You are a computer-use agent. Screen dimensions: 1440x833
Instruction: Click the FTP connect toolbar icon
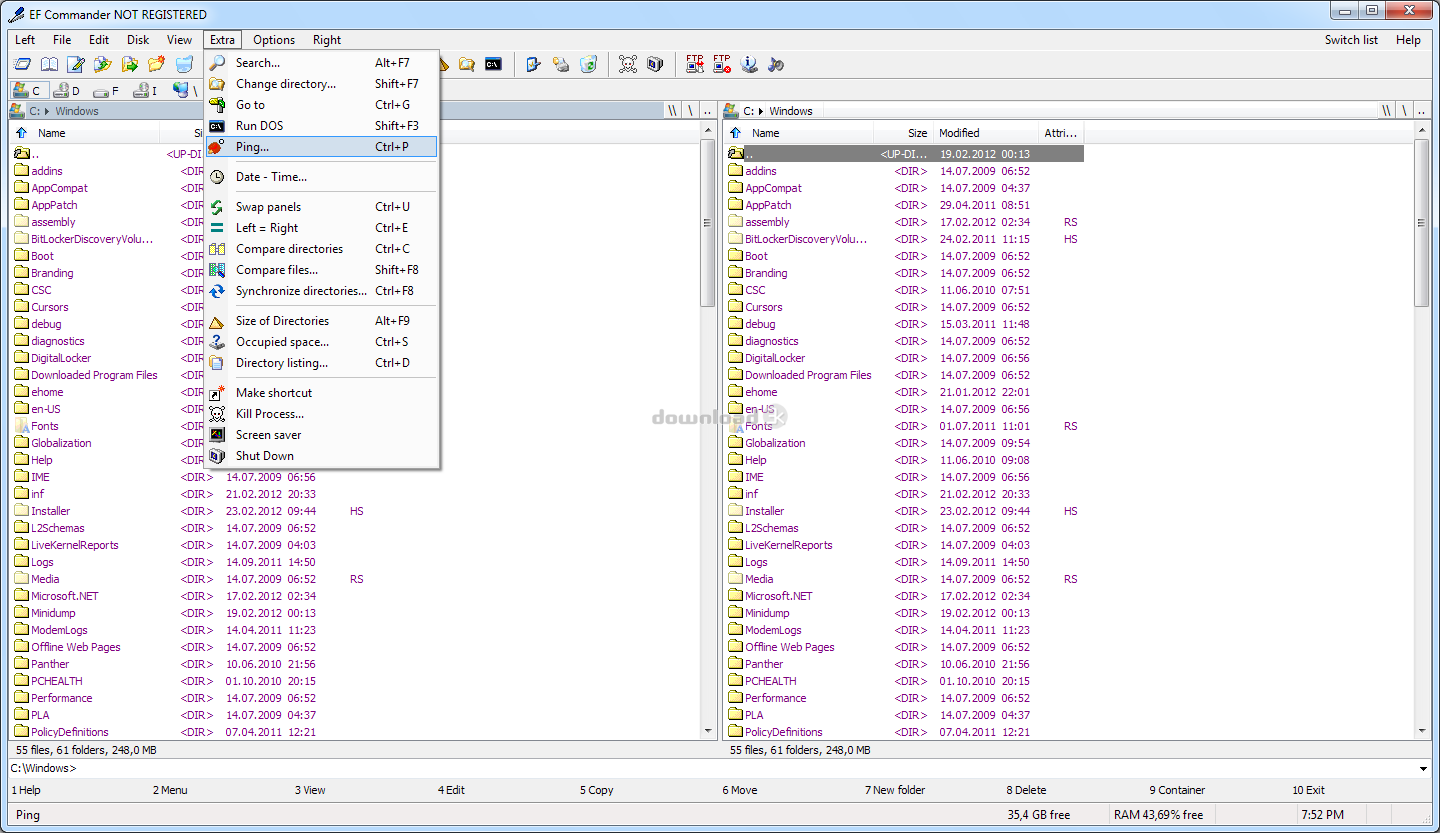pyautogui.click(x=694, y=65)
